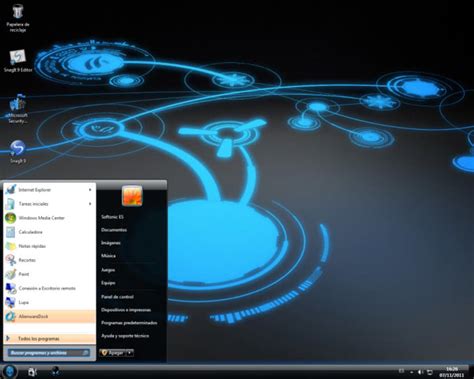The image size is (474, 379).
Task: Click the Apagar button
Action: click(x=113, y=353)
